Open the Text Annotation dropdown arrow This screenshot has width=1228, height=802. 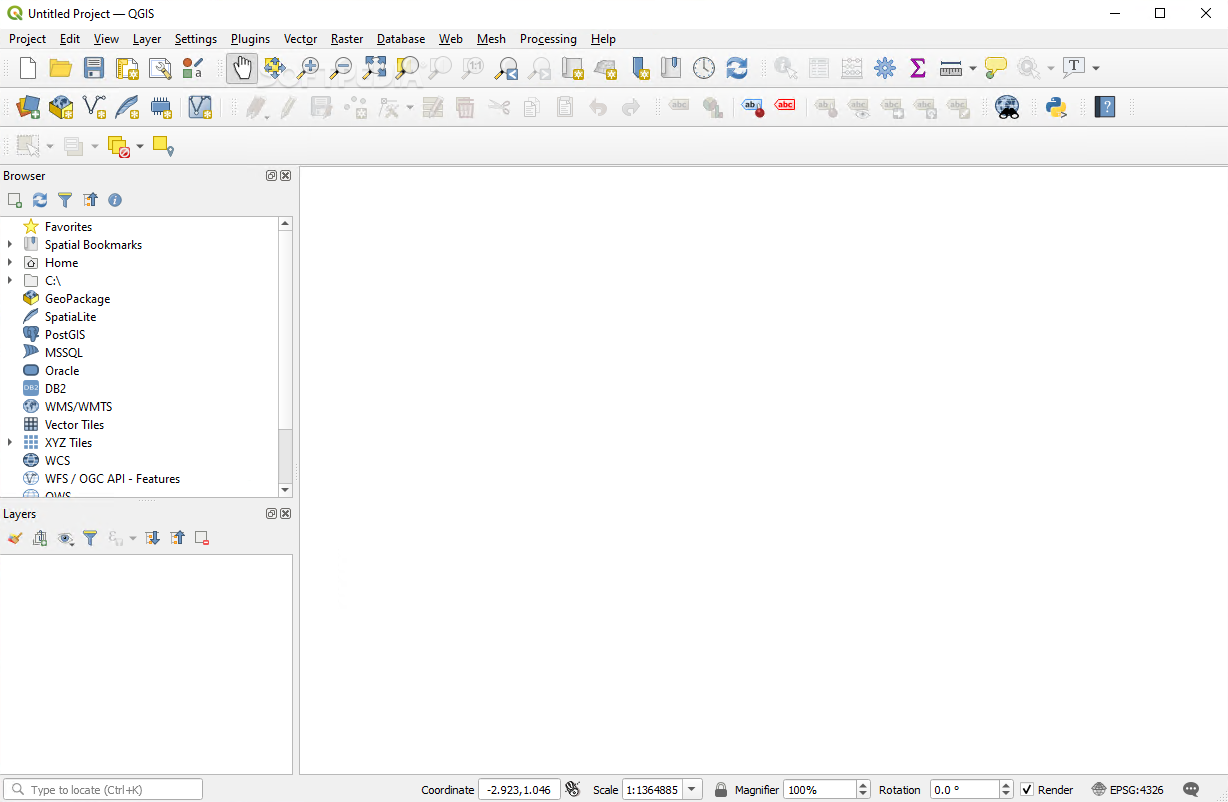pos(1096,68)
